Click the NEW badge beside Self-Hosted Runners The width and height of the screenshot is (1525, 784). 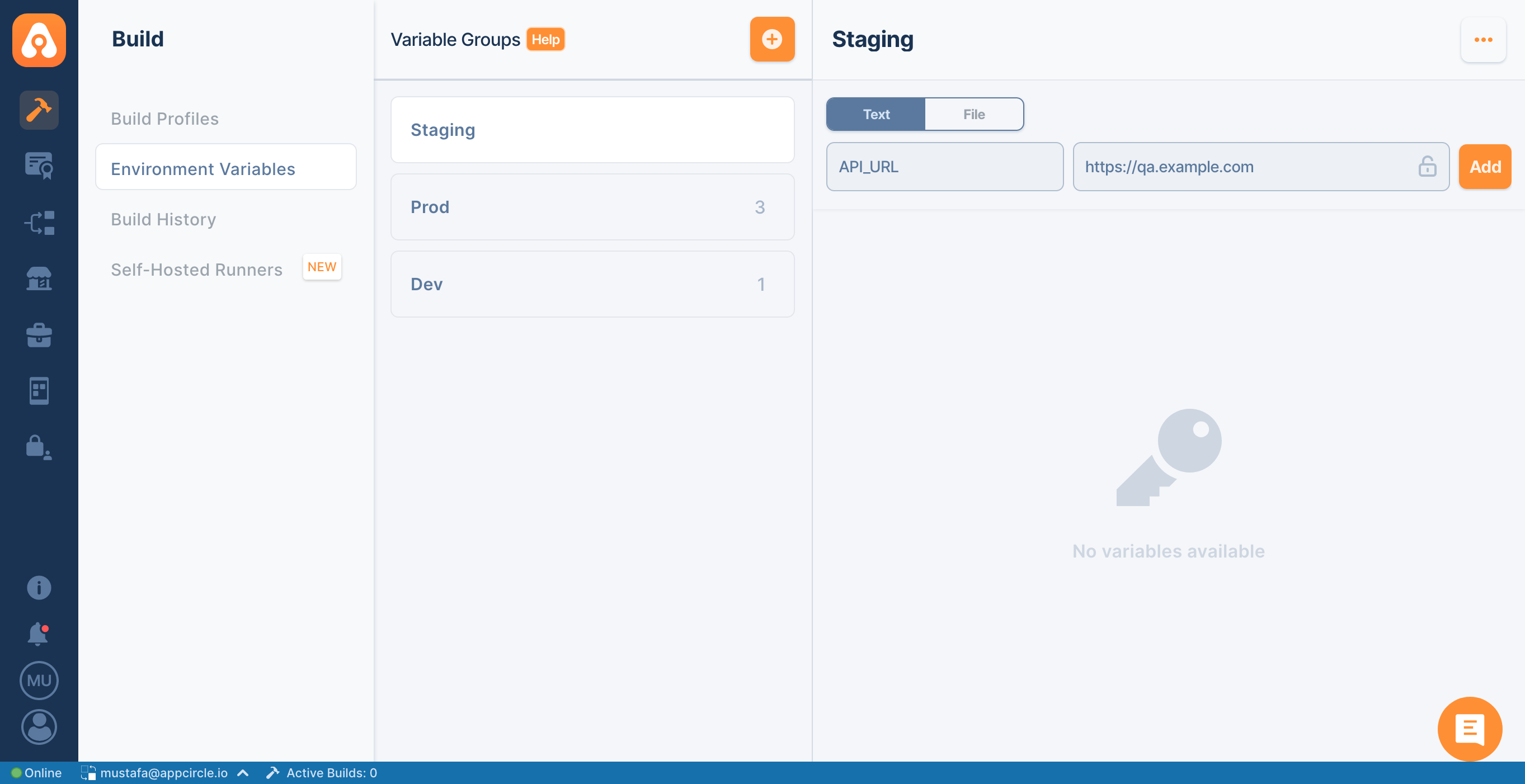(x=322, y=267)
